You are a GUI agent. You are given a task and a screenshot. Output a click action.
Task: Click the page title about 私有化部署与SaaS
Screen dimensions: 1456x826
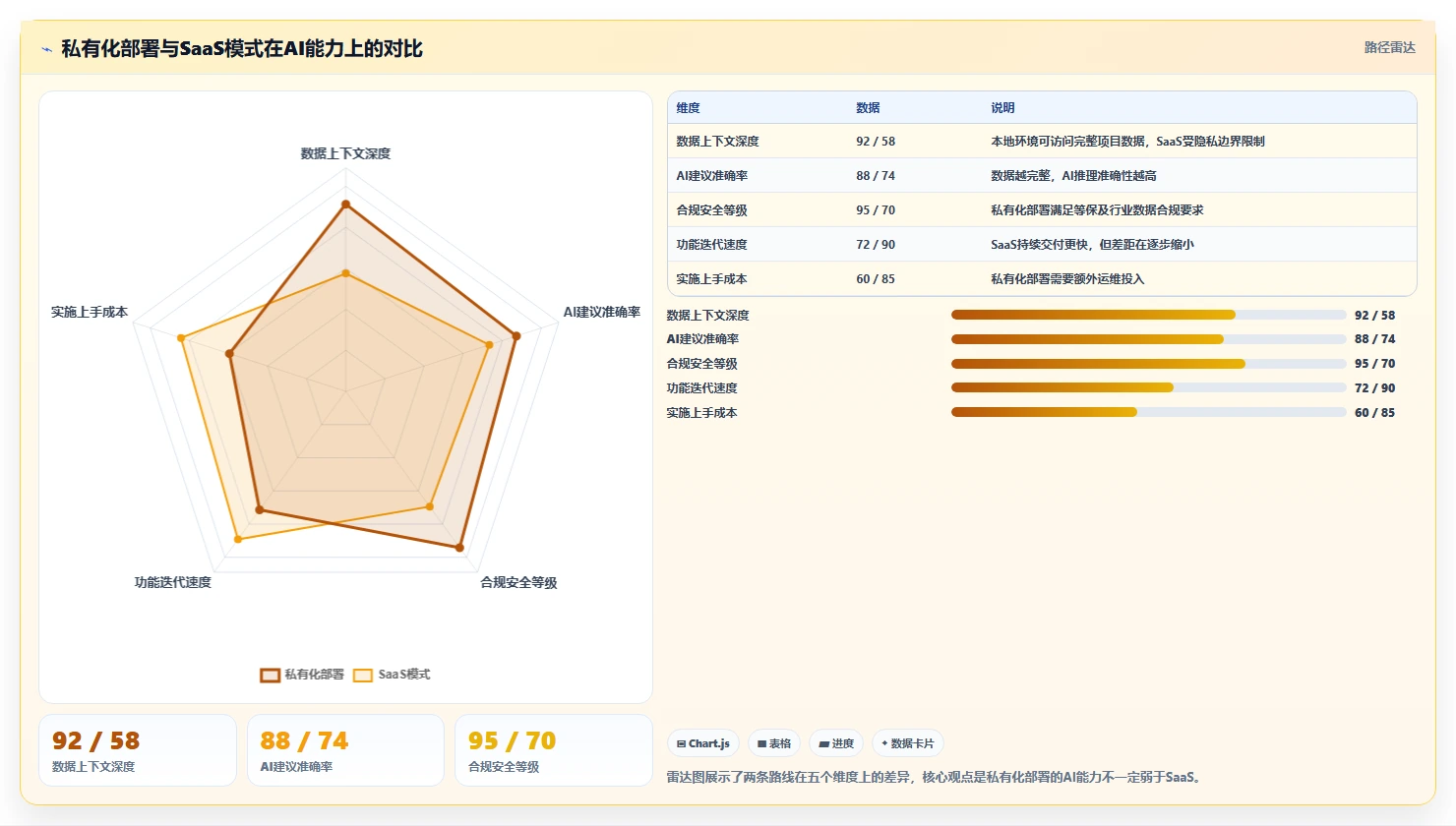coord(242,48)
